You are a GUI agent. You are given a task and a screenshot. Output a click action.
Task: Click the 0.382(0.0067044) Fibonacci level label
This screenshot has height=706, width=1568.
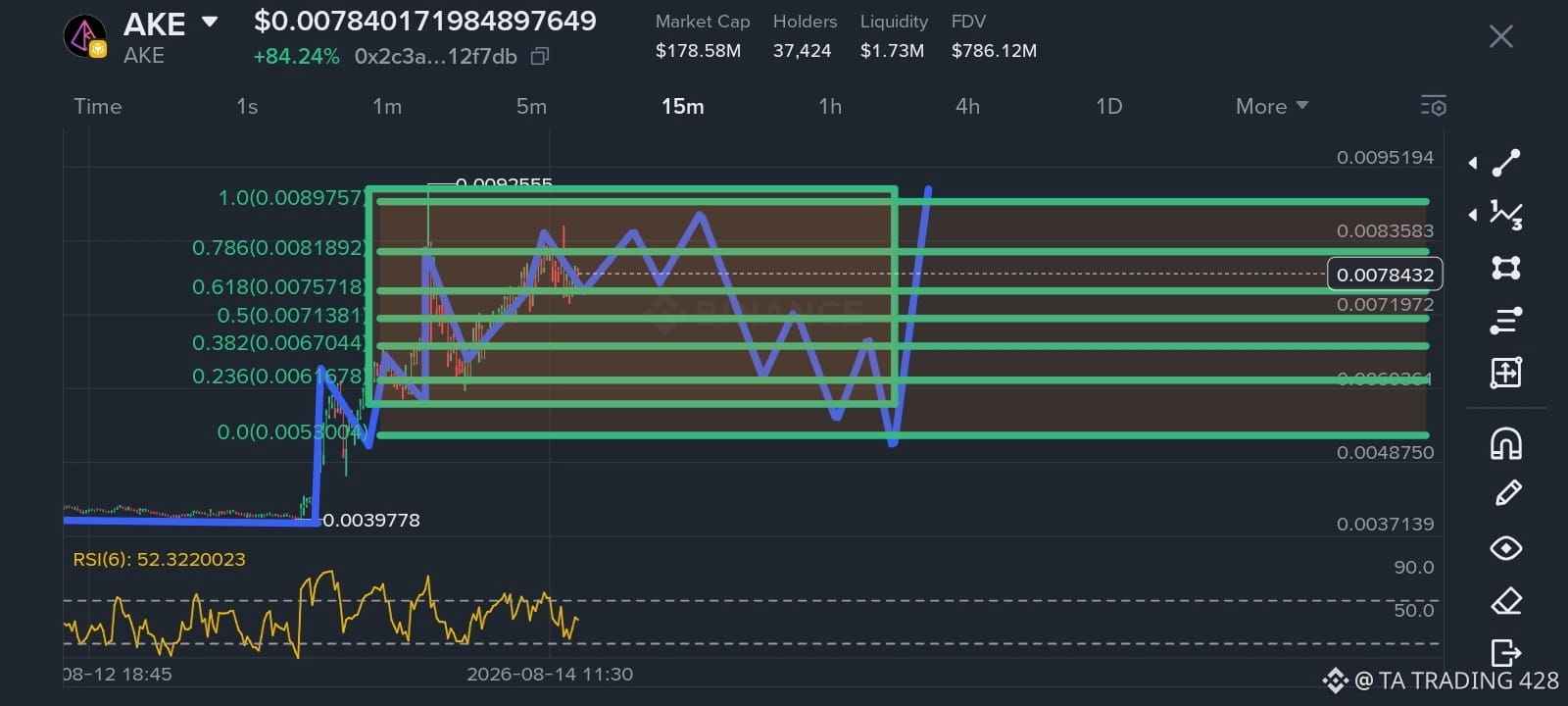tap(278, 343)
